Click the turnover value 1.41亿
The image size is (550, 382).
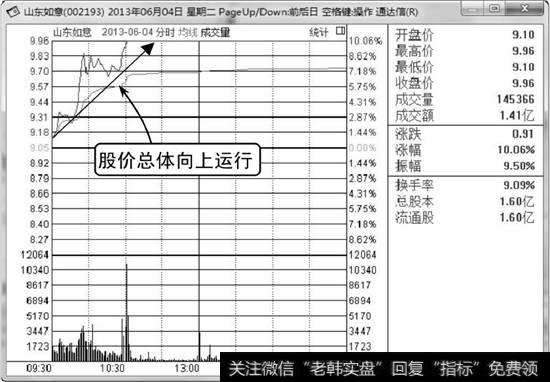[517, 115]
